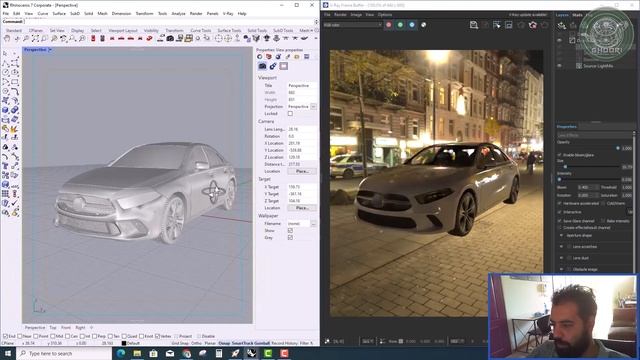Click the dark car render icon in toolbar

[170, 38]
